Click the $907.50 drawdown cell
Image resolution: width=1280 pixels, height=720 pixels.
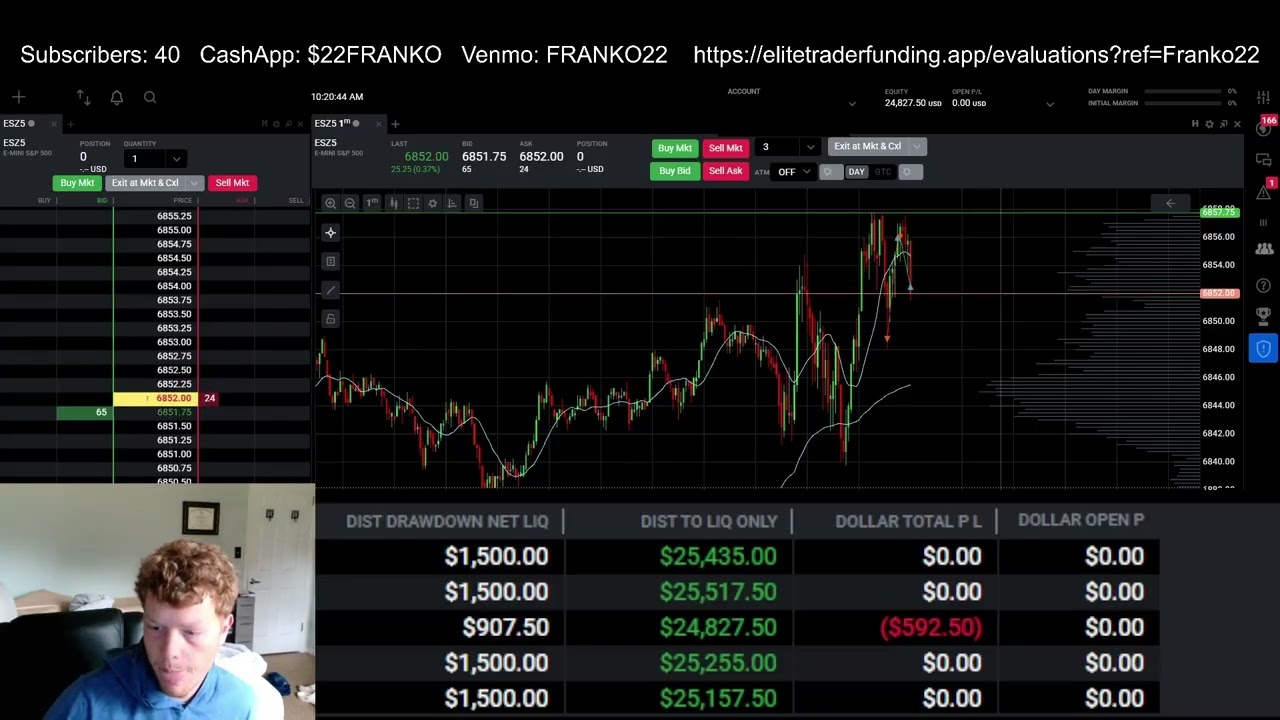(x=505, y=628)
